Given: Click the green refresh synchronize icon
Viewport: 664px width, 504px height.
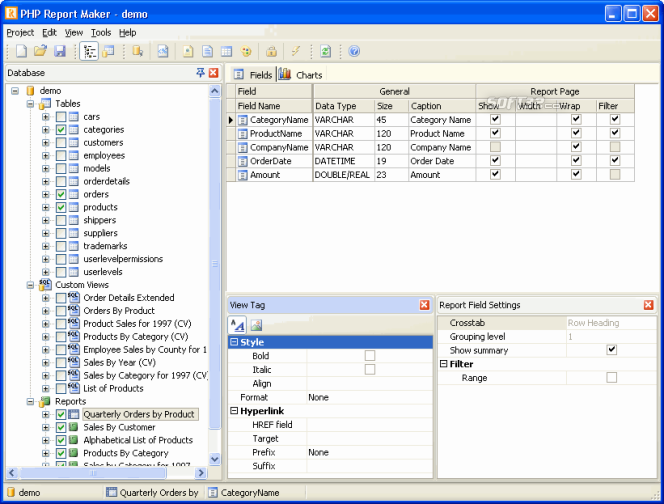Looking at the screenshot, I should point(325,51).
